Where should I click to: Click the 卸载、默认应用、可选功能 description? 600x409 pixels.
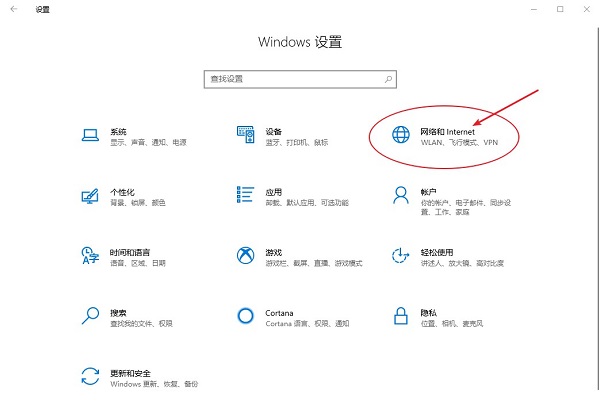pyautogui.click(x=307, y=203)
